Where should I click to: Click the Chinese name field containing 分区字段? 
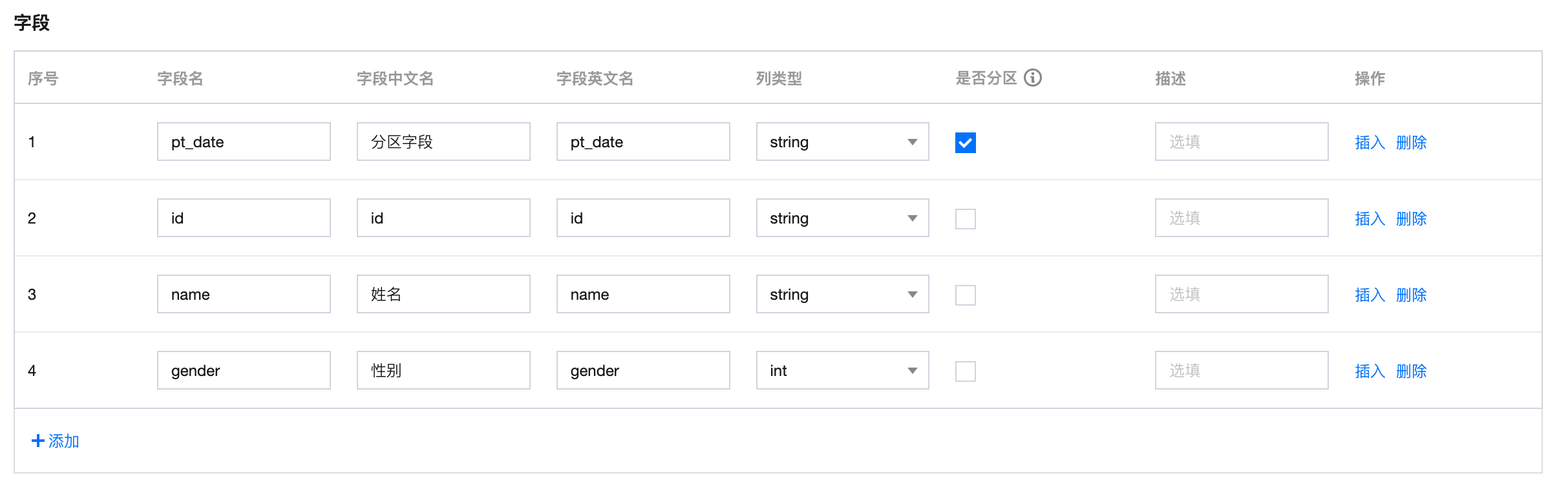pyautogui.click(x=443, y=142)
